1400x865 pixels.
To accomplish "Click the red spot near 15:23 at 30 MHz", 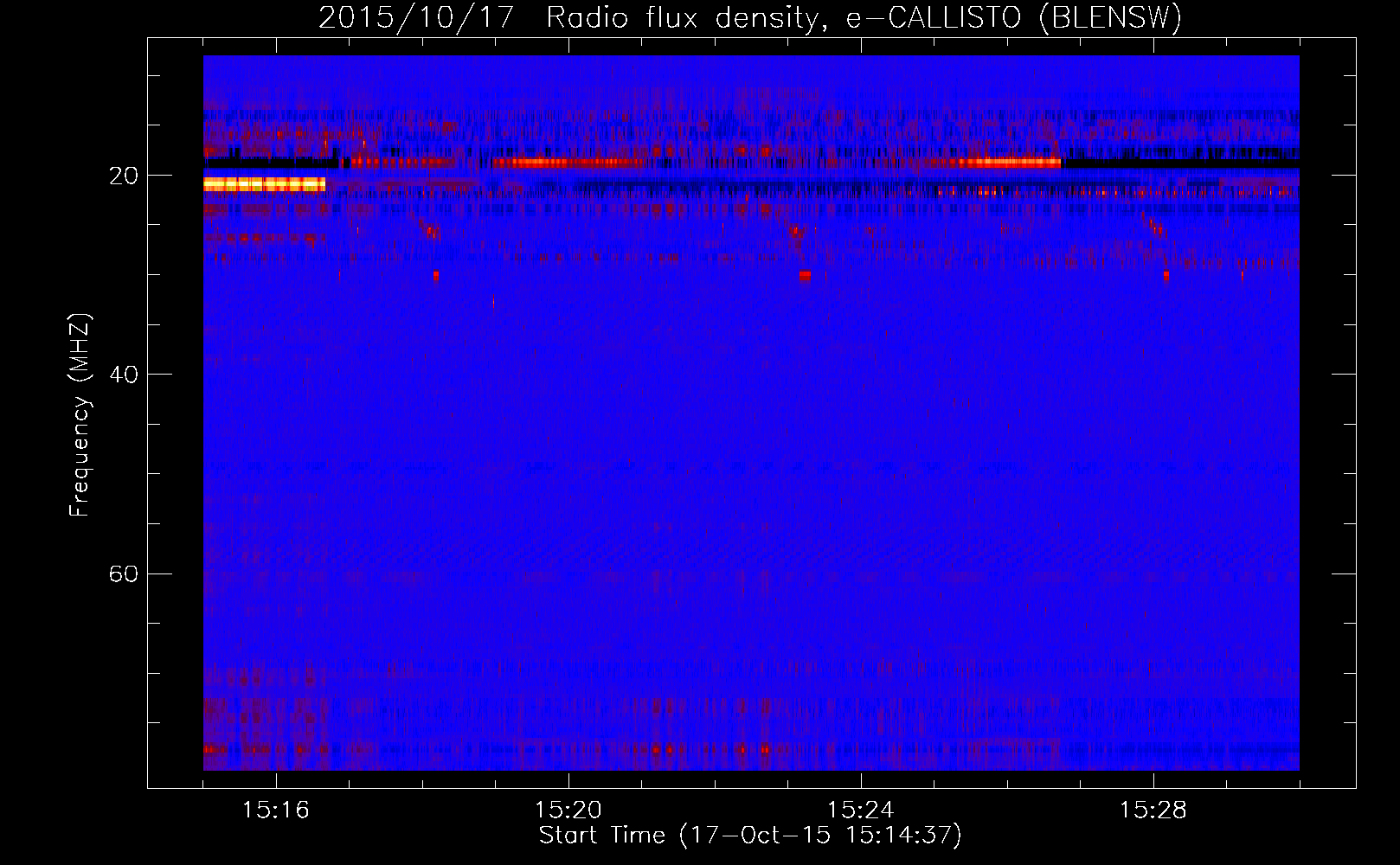I will (806, 275).
